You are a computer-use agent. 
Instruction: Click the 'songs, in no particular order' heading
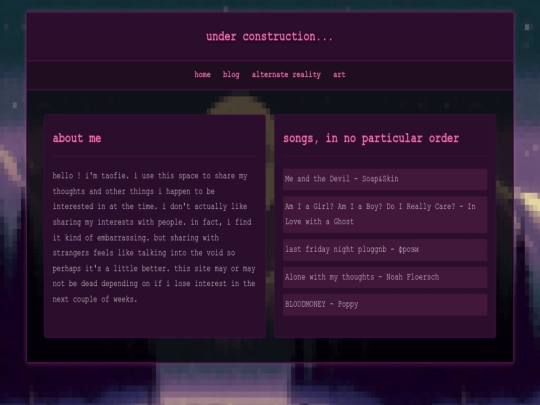pos(371,138)
